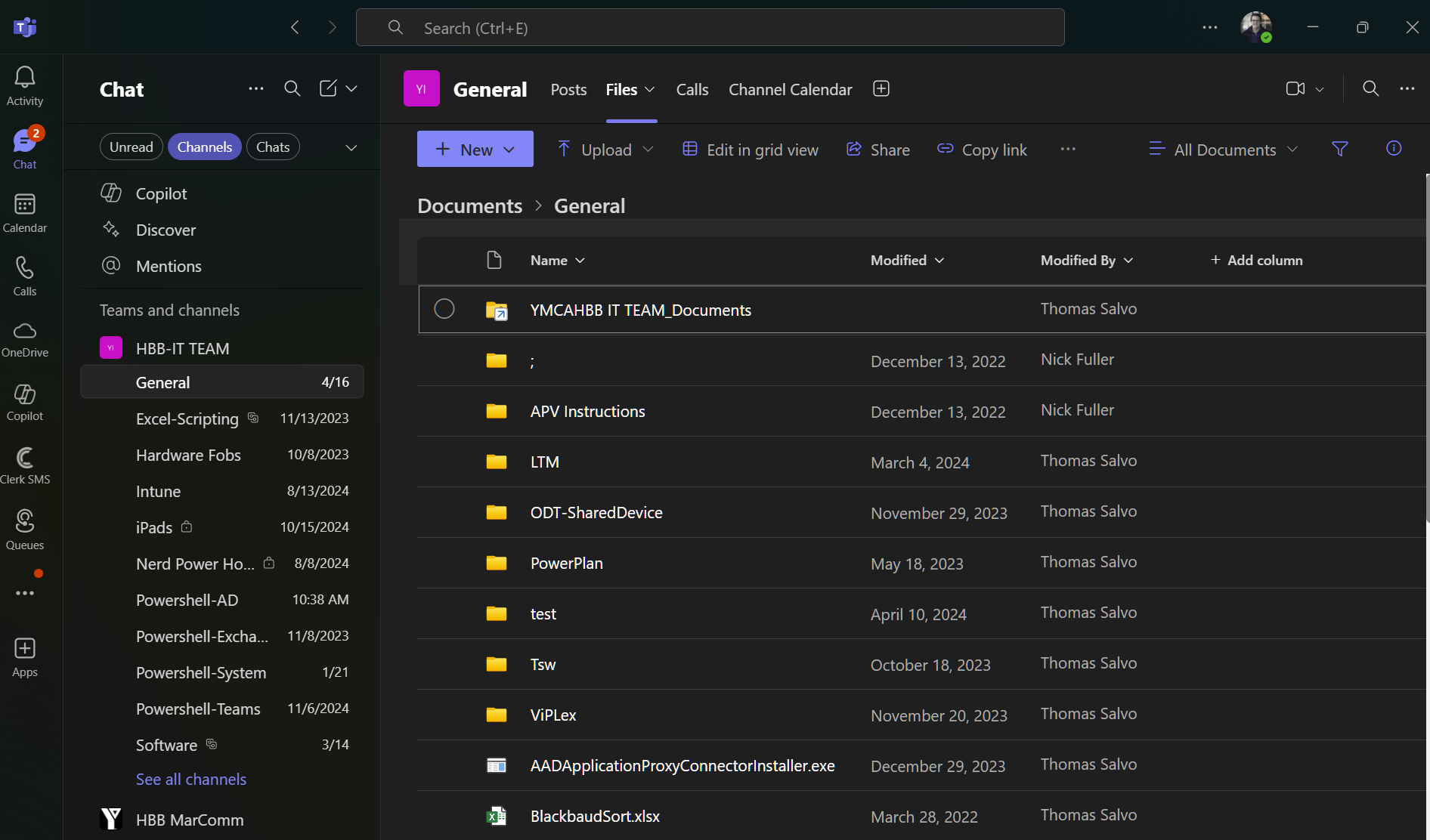This screenshot has height=840, width=1430.
Task: Open the APV Instructions folder
Action: click(587, 411)
